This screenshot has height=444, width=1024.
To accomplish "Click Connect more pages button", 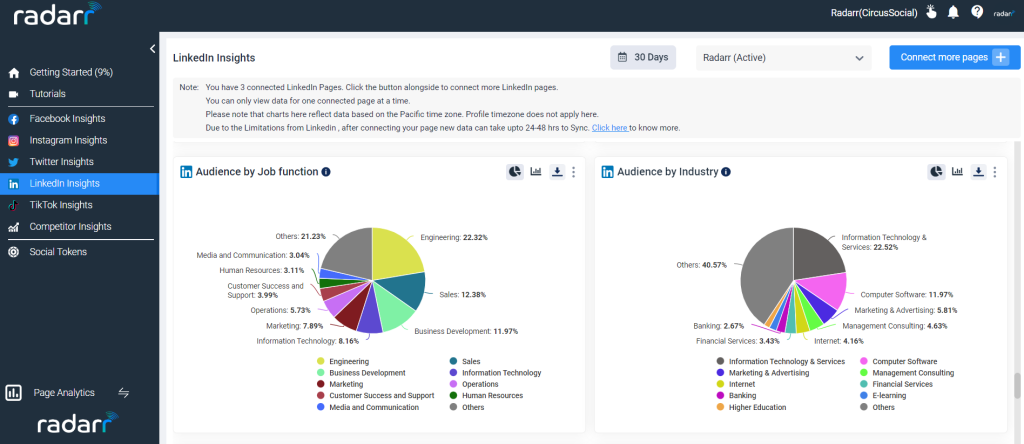I will click(x=955, y=57).
